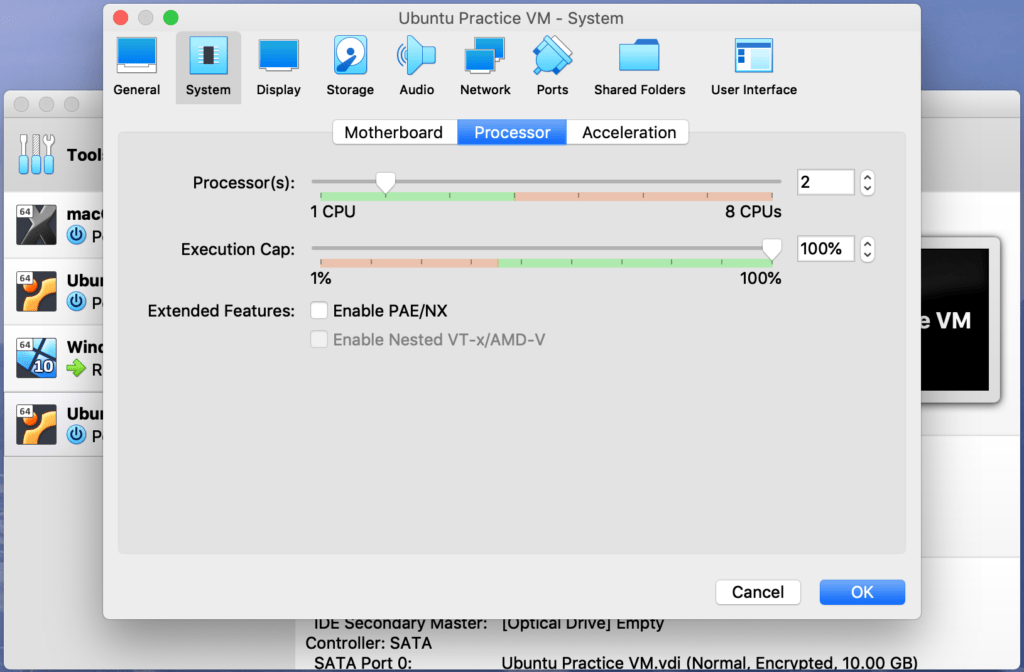Click the execution cap field showing 100%
The width and height of the screenshot is (1024, 672).
825,249
